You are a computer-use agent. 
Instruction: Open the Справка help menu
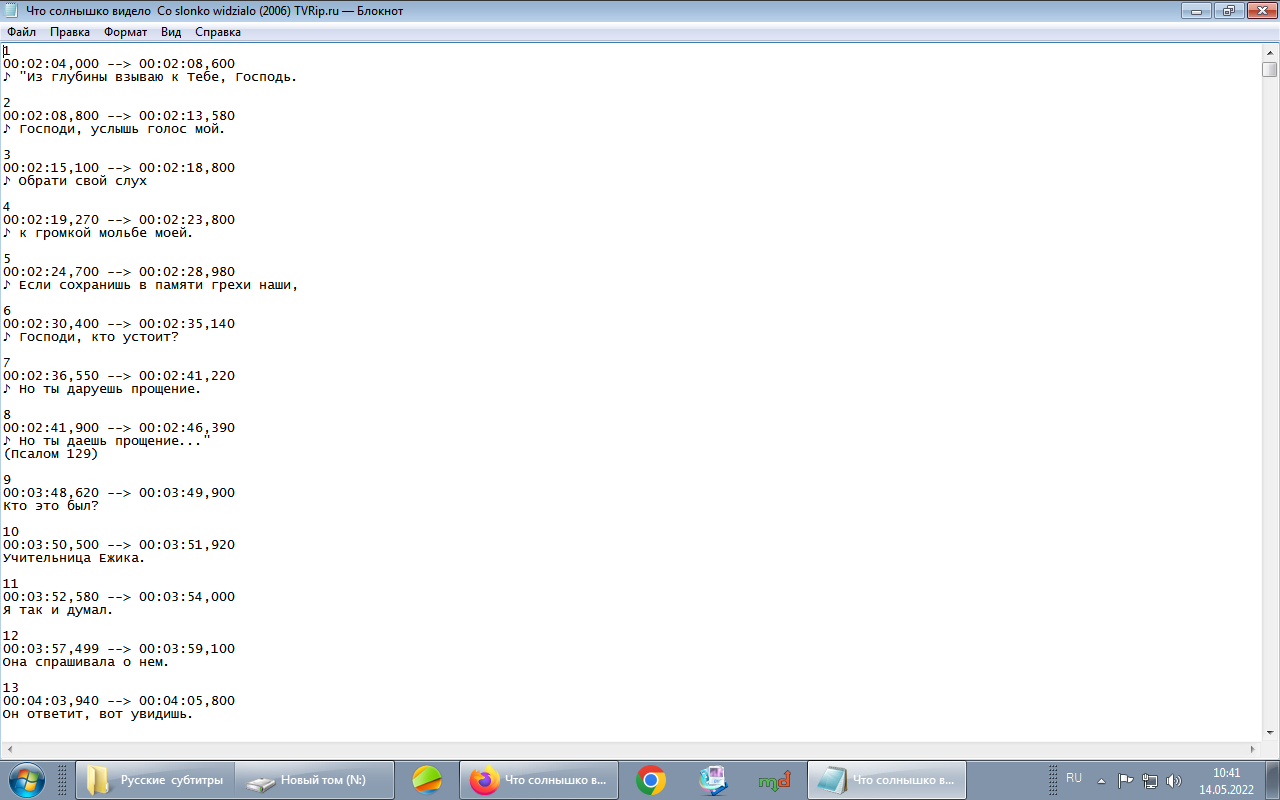click(218, 32)
